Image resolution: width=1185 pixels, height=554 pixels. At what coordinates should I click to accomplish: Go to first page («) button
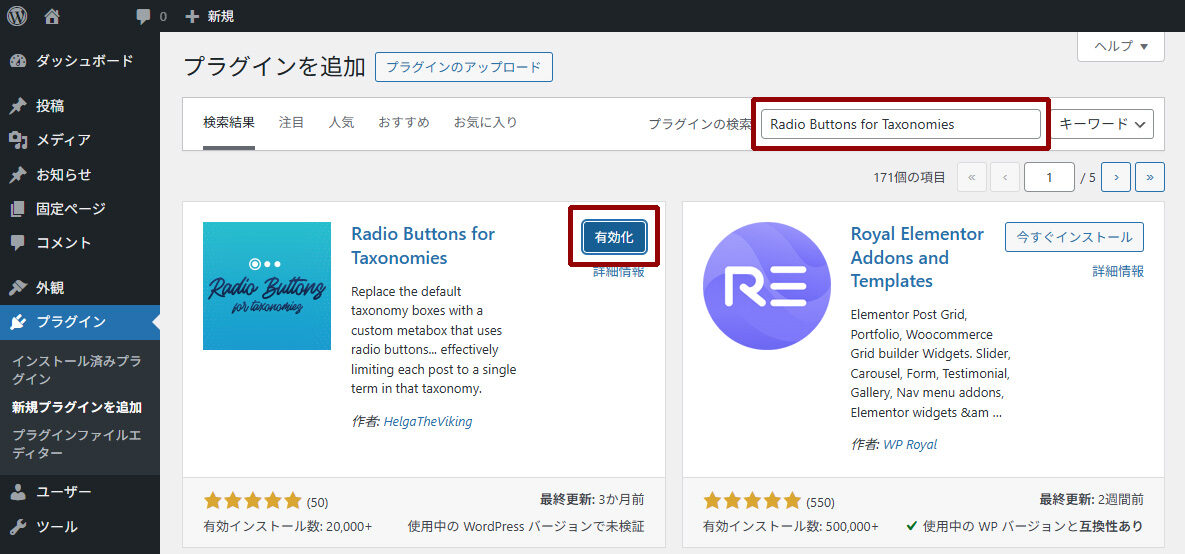click(x=972, y=178)
